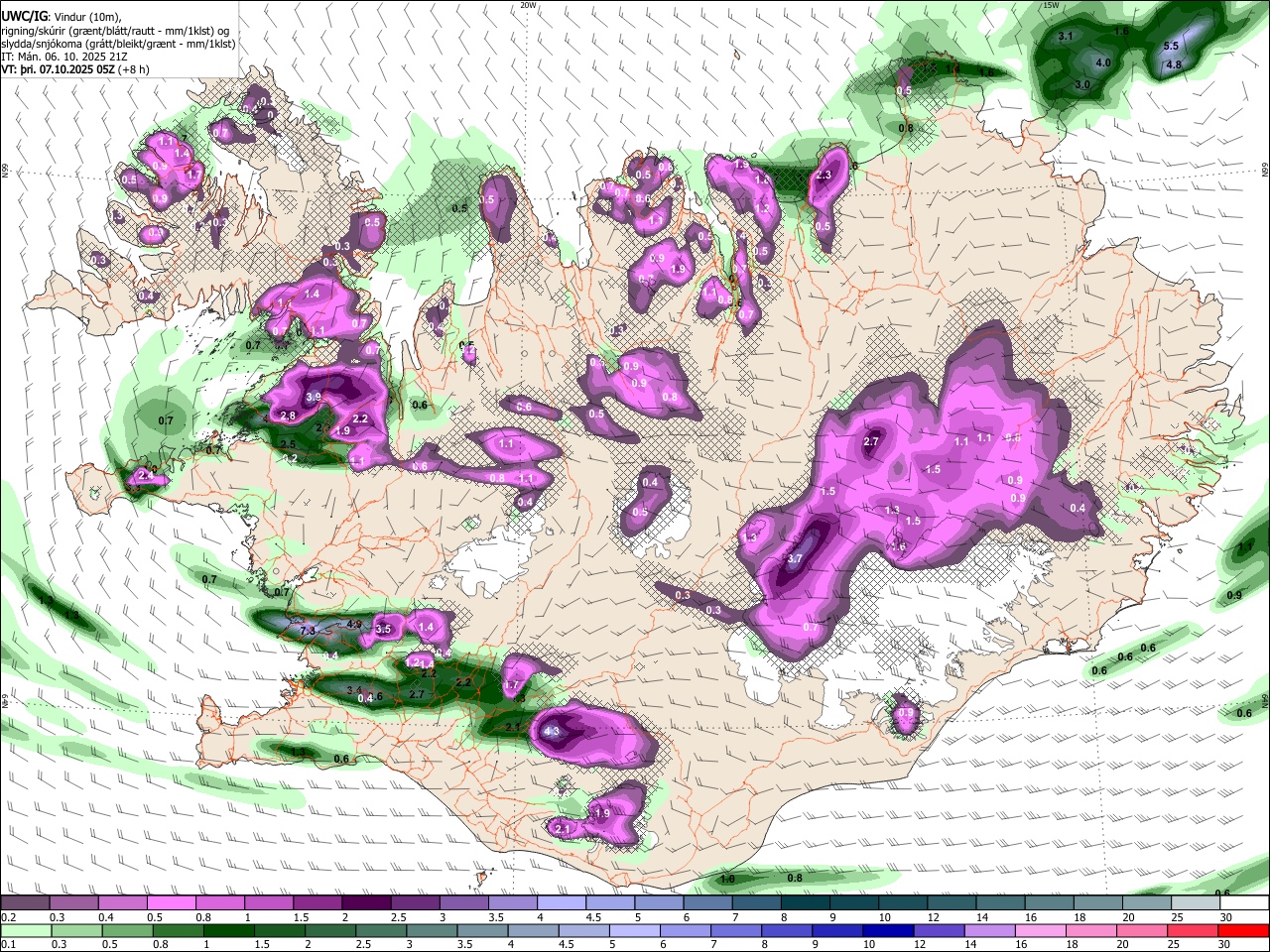Click the header line 'UWC/IG: Vindur (10m),'
1270x952 pixels.
63,17
